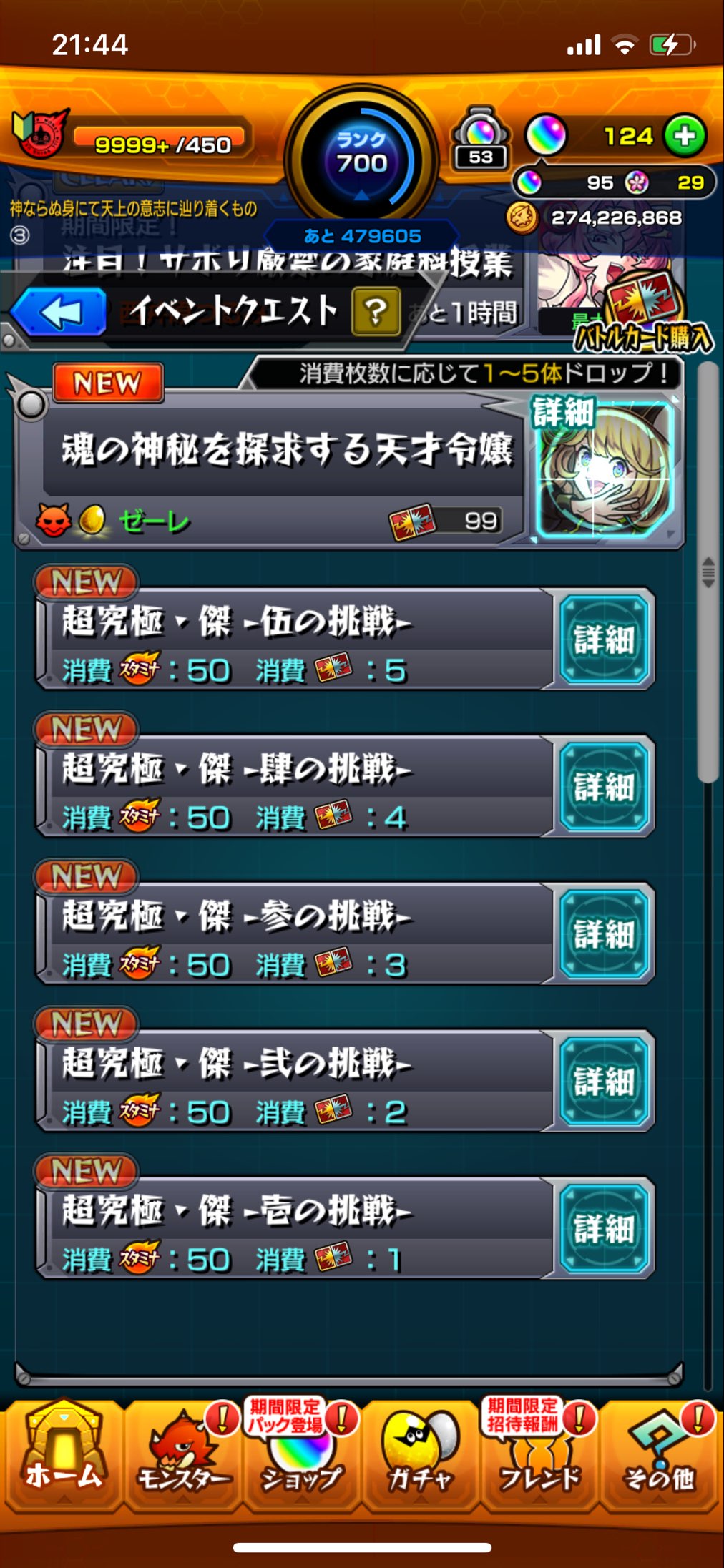View 詳細 for 伍の挑戦 quest
724x1568 pixels.
click(x=605, y=639)
